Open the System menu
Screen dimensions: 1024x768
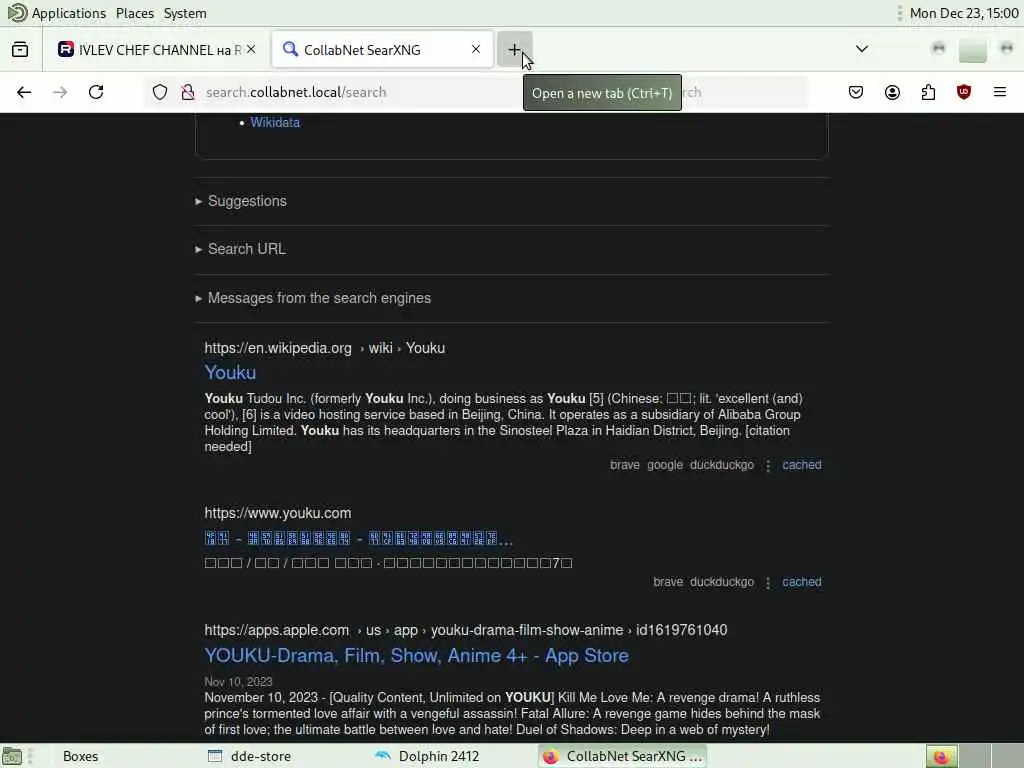185,13
